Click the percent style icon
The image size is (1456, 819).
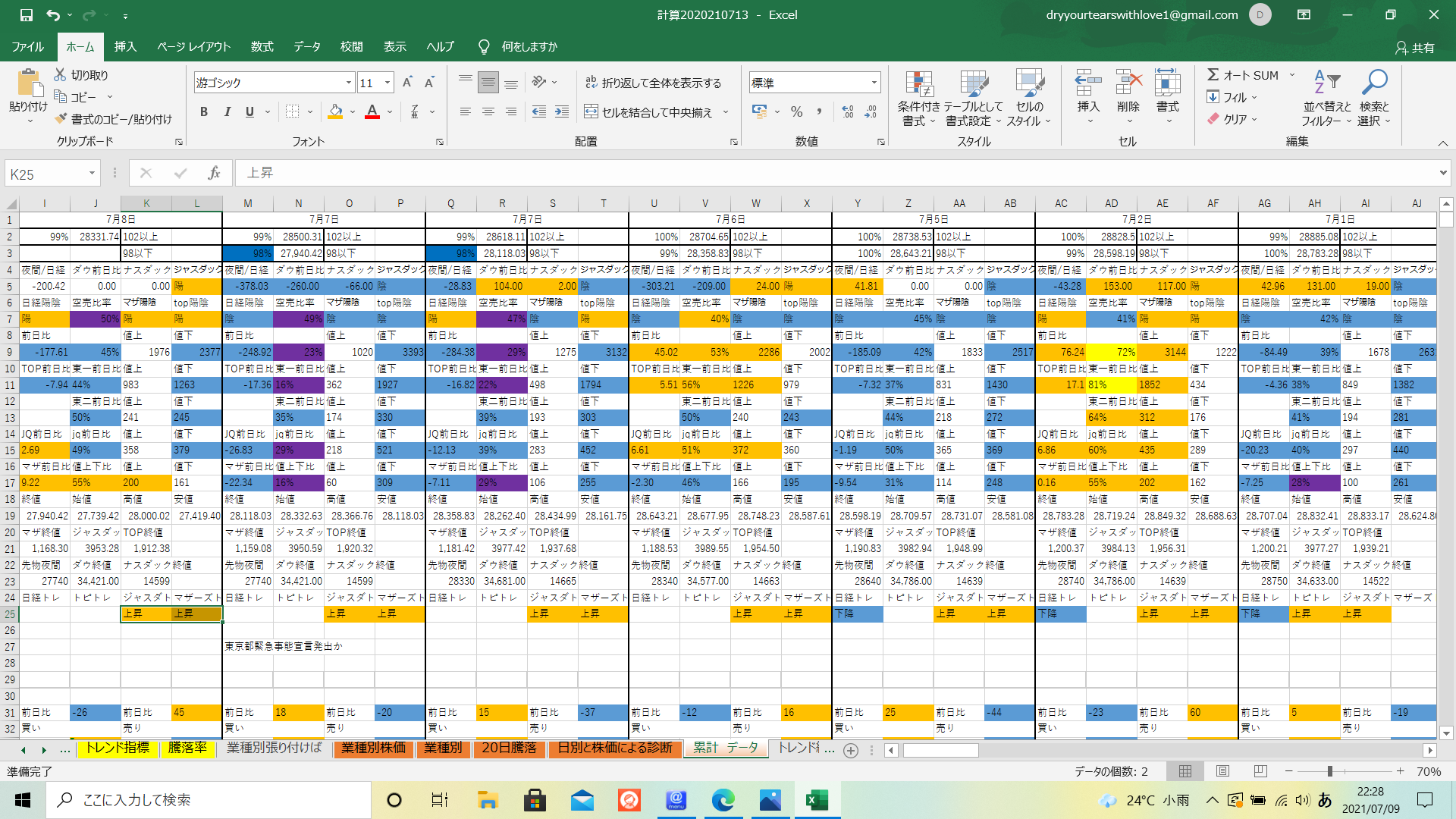click(x=796, y=112)
